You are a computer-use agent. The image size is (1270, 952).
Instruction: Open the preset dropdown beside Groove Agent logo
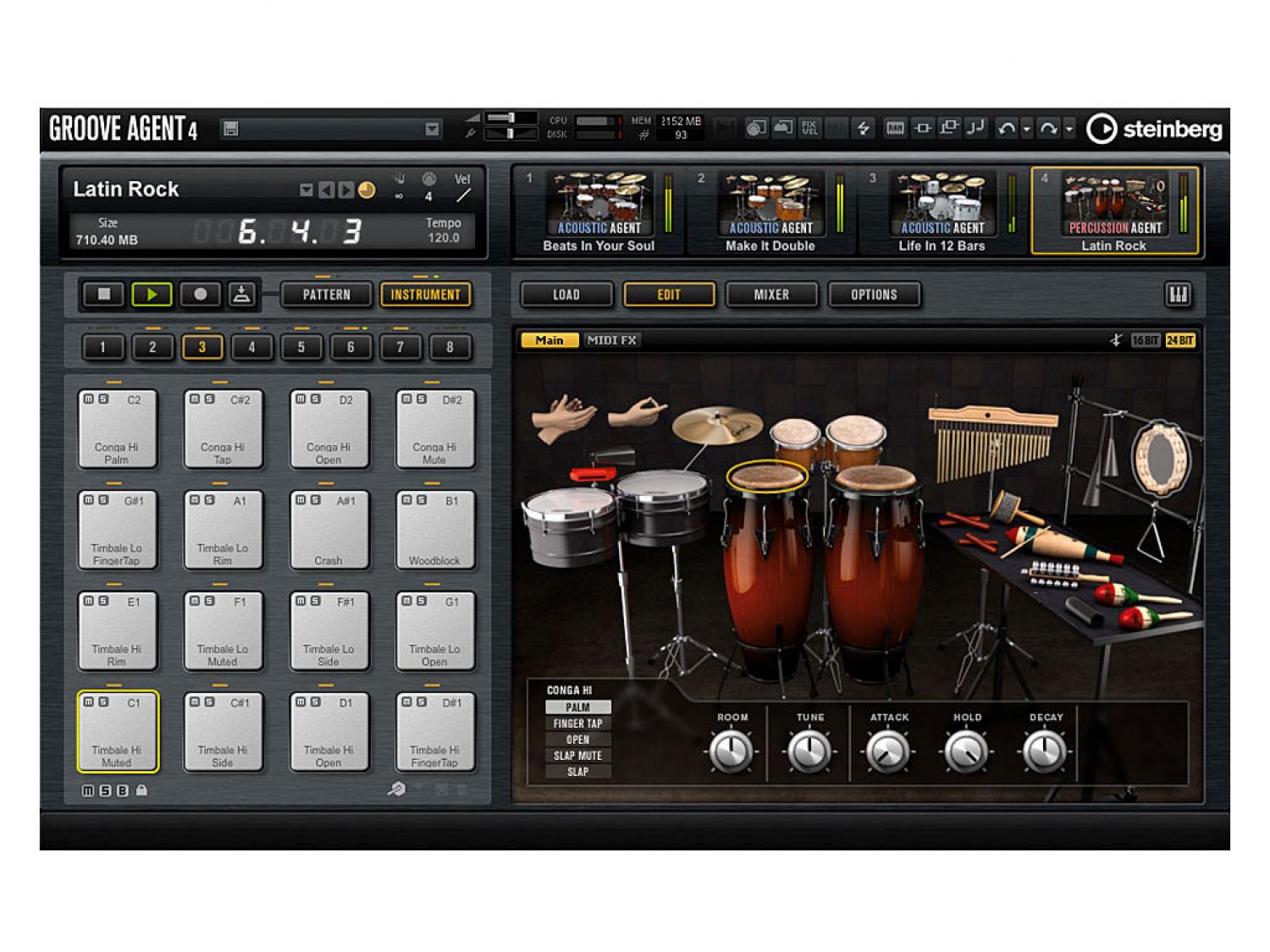[432, 129]
